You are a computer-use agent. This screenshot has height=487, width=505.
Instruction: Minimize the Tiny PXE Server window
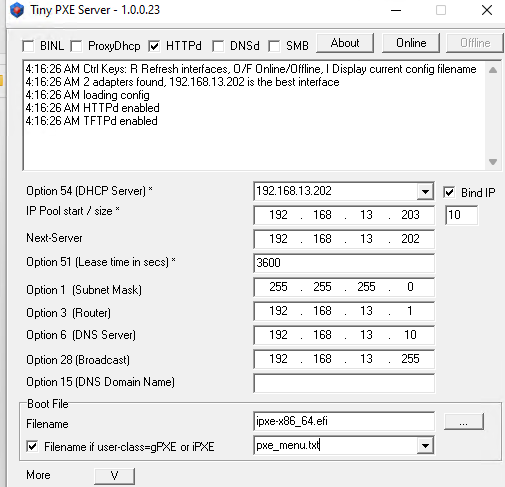[x=396, y=11]
